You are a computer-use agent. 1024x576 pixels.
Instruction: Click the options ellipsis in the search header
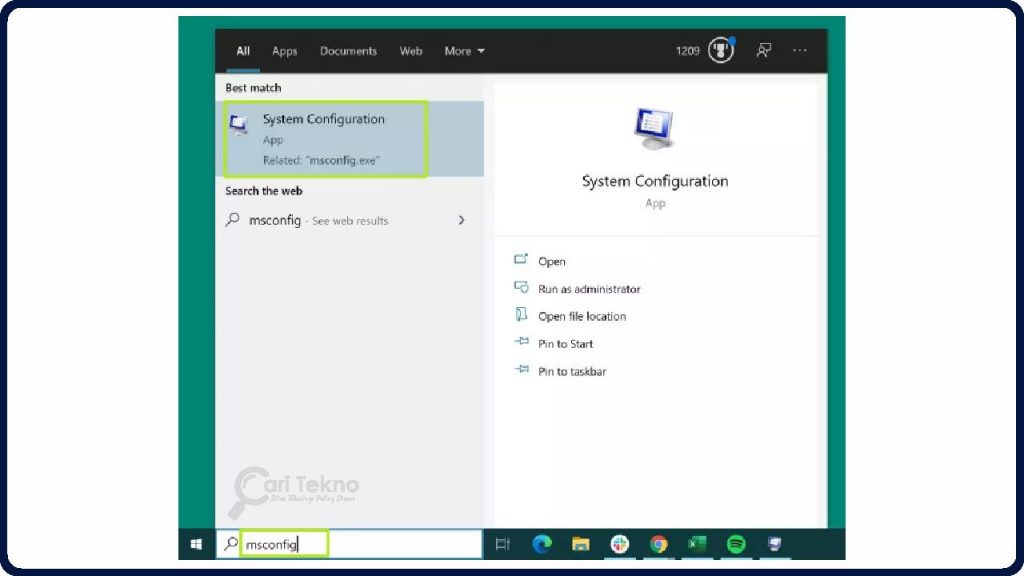click(x=799, y=51)
